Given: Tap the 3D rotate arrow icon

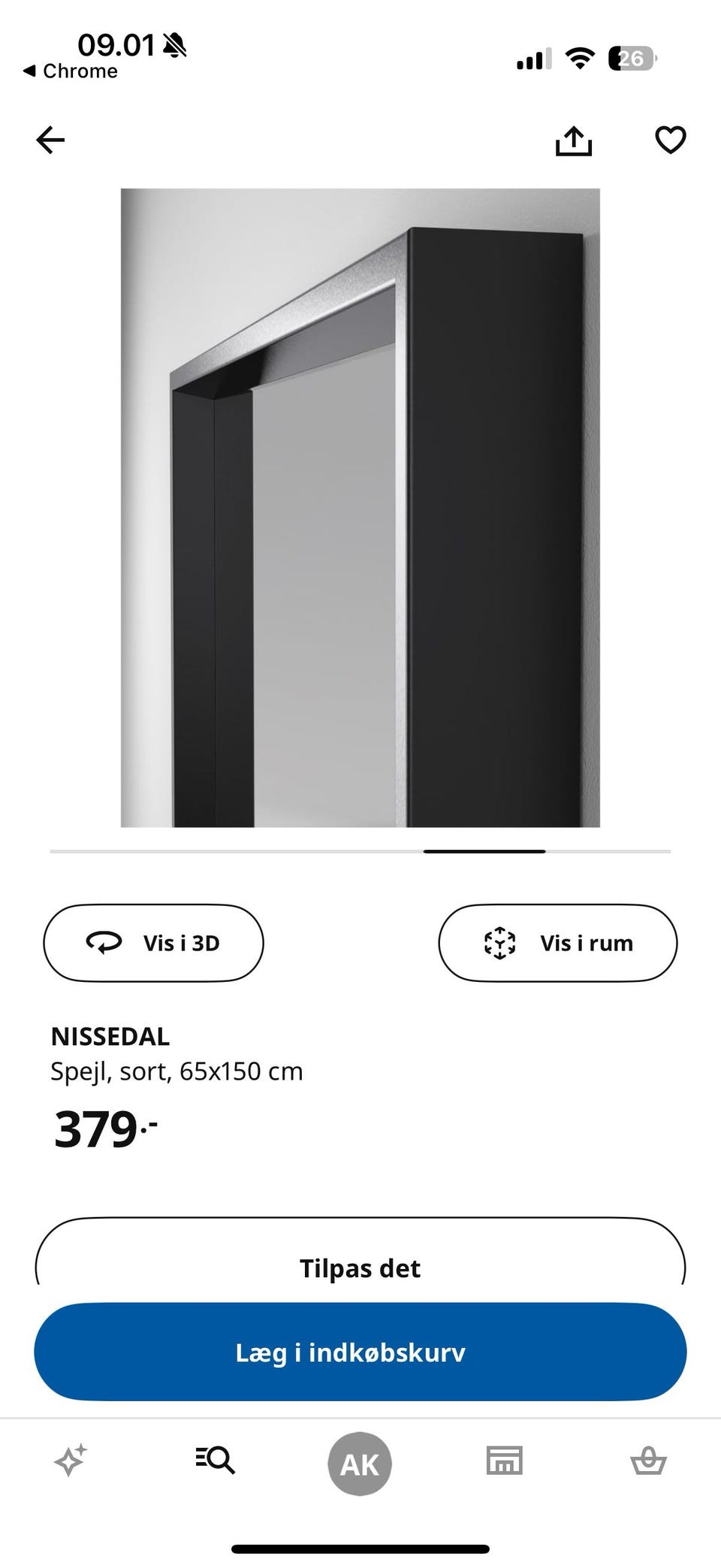Looking at the screenshot, I should tap(104, 942).
